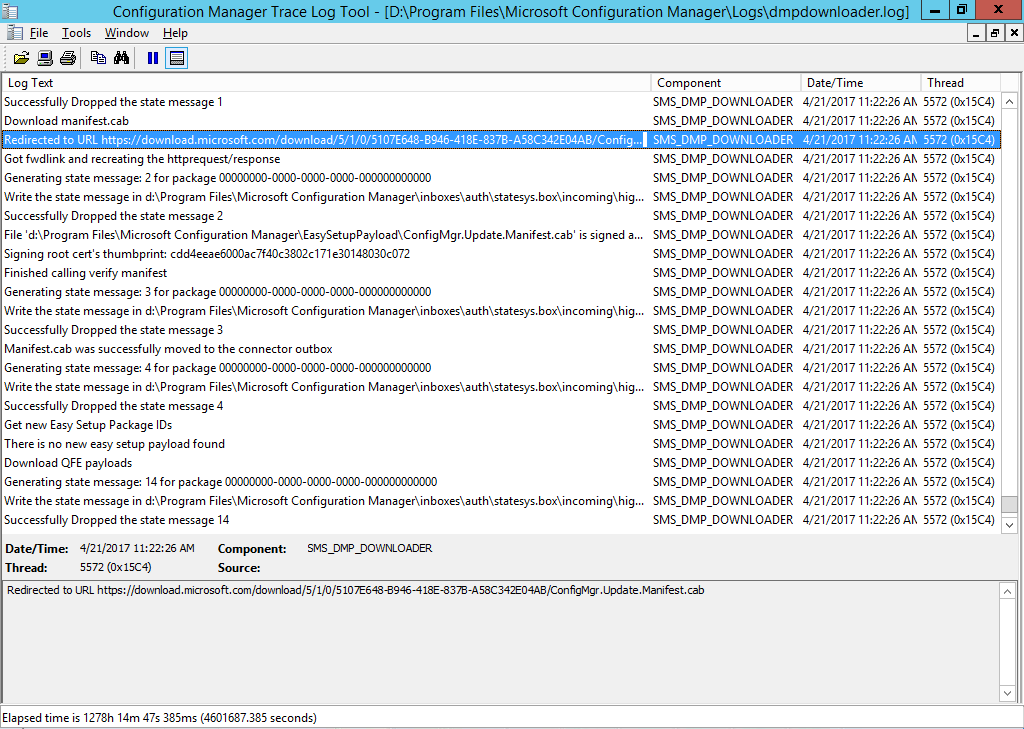The image size is (1024, 729).
Task: Click the SMS_DMP_DOWNLOADER cell in 'Download manifest.cab' row
Action: click(723, 121)
